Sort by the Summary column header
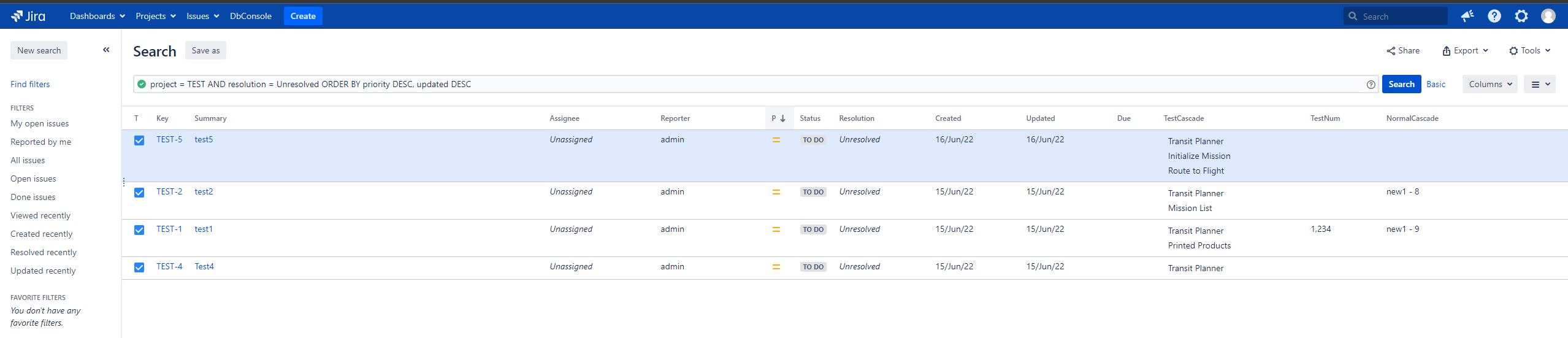This screenshot has width=1568, height=338. tap(210, 118)
